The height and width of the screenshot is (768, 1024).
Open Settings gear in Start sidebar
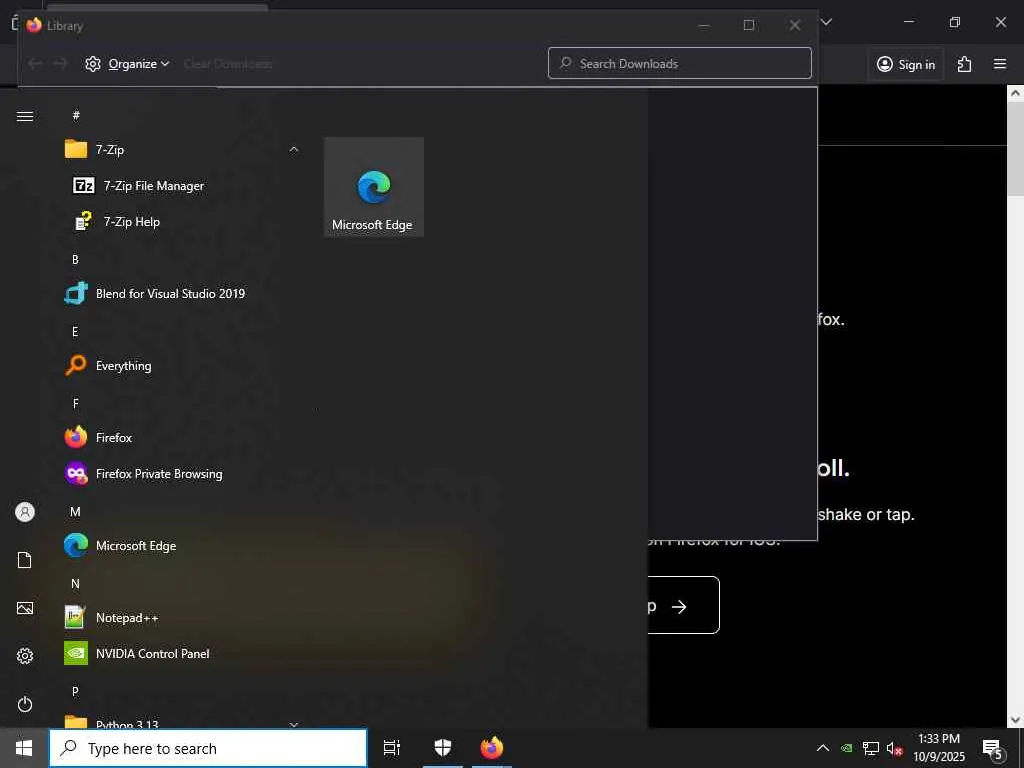25,656
